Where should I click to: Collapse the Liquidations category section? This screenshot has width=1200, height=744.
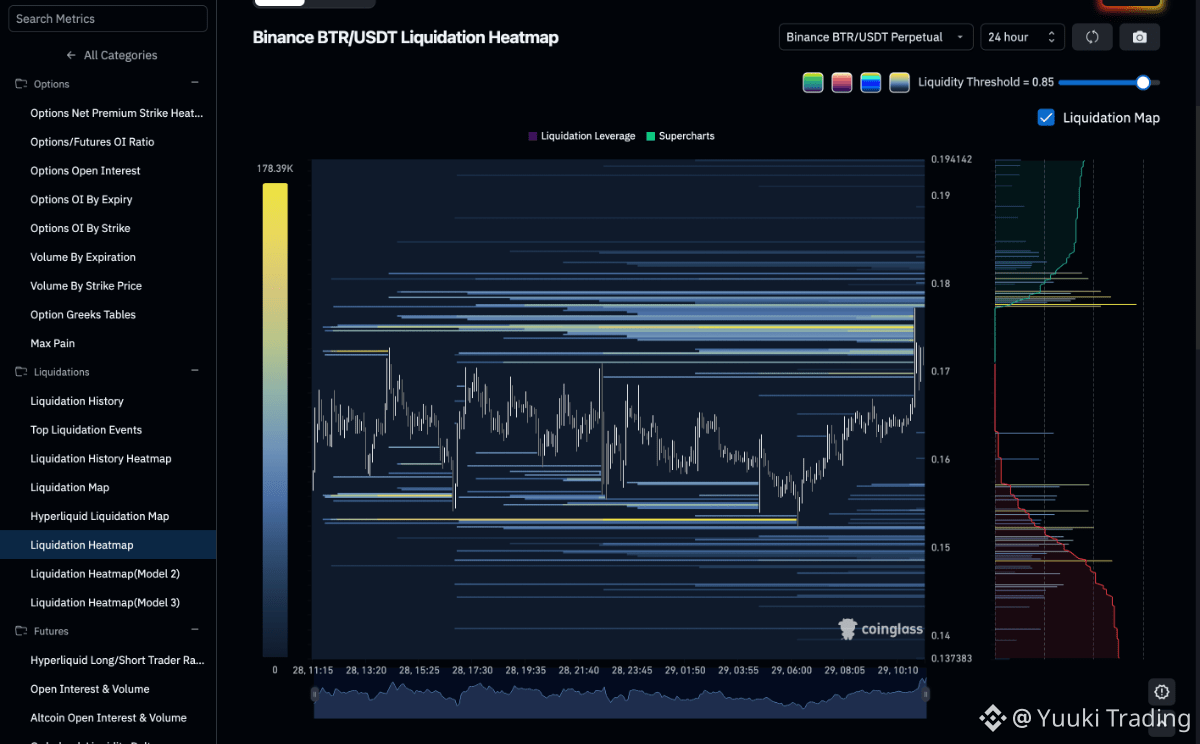pyautogui.click(x=195, y=371)
